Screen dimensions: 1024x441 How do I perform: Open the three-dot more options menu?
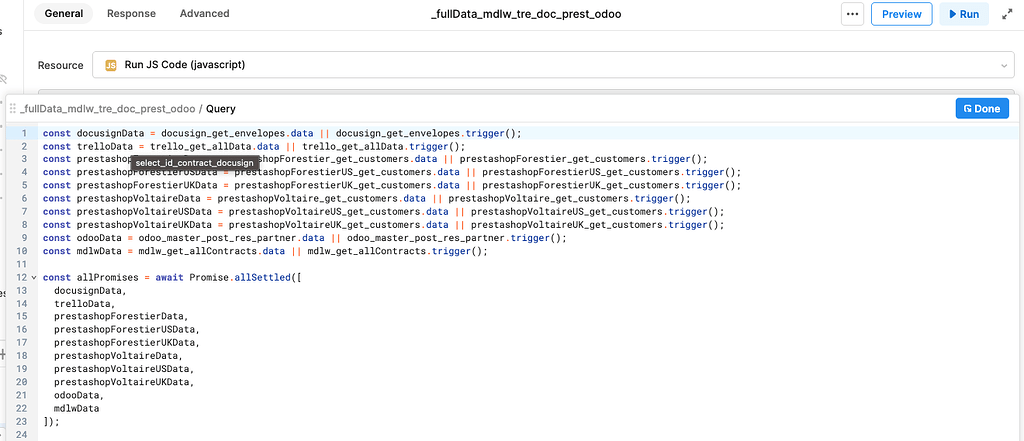tap(852, 14)
